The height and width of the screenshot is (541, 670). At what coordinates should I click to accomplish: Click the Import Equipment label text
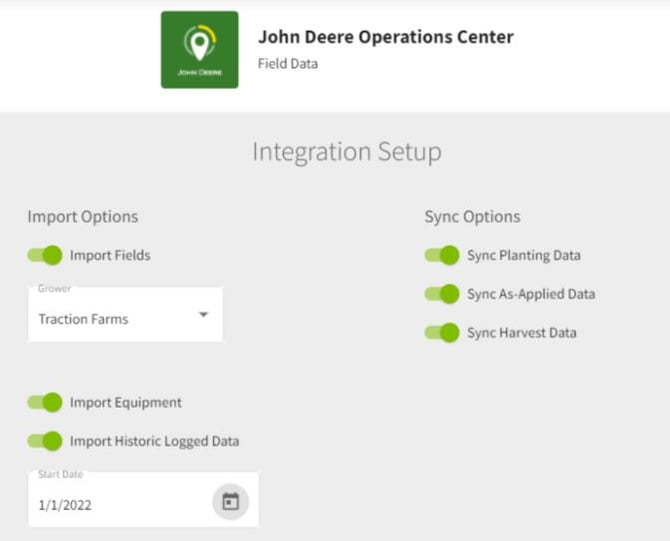click(126, 402)
